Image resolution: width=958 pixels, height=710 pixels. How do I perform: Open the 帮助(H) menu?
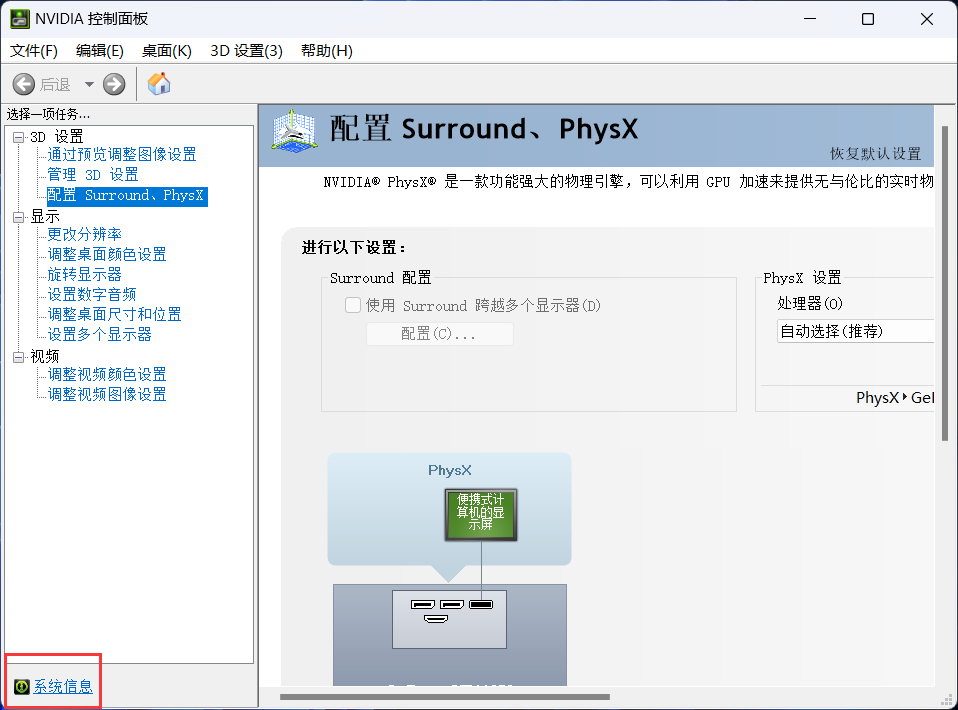tap(327, 51)
